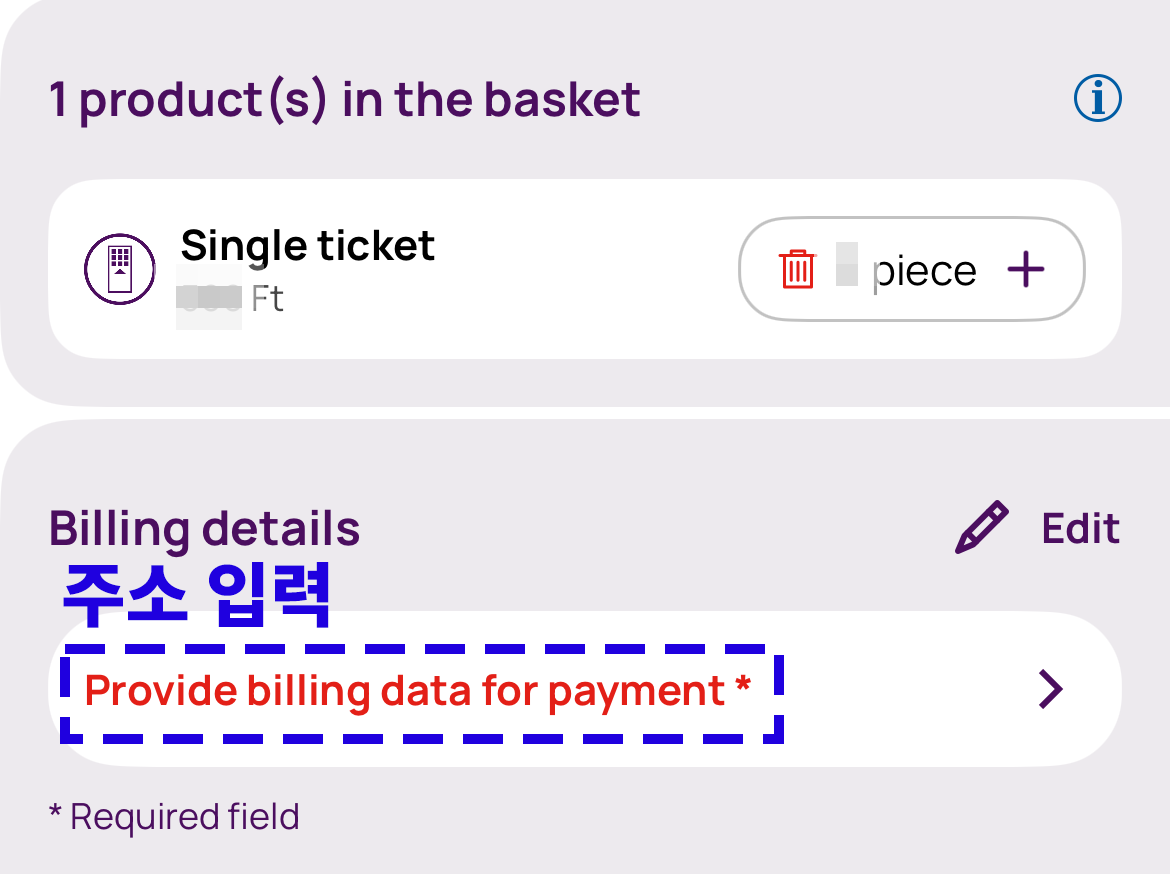The width and height of the screenshot is (1170, 874).
Task: Tap the blue dashed highlight border
Action: [420, 738]
